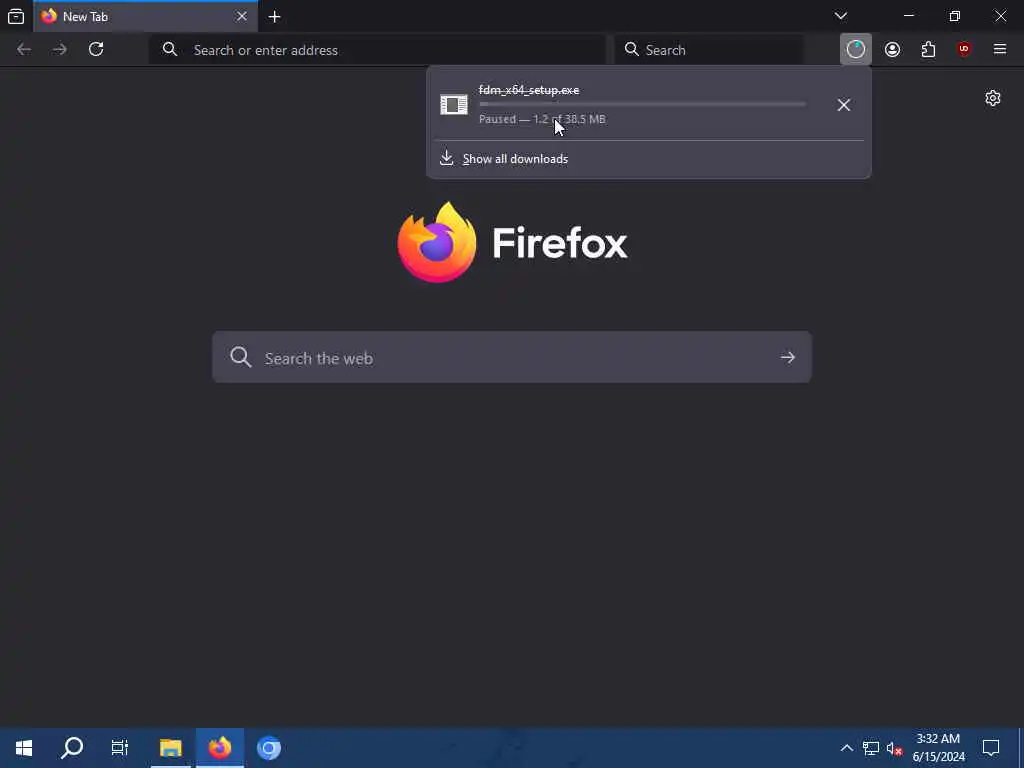The width and height of the screenshot is (1024, 768).
Task: Close the New Tab tab
Action: (x=242, y=16)
